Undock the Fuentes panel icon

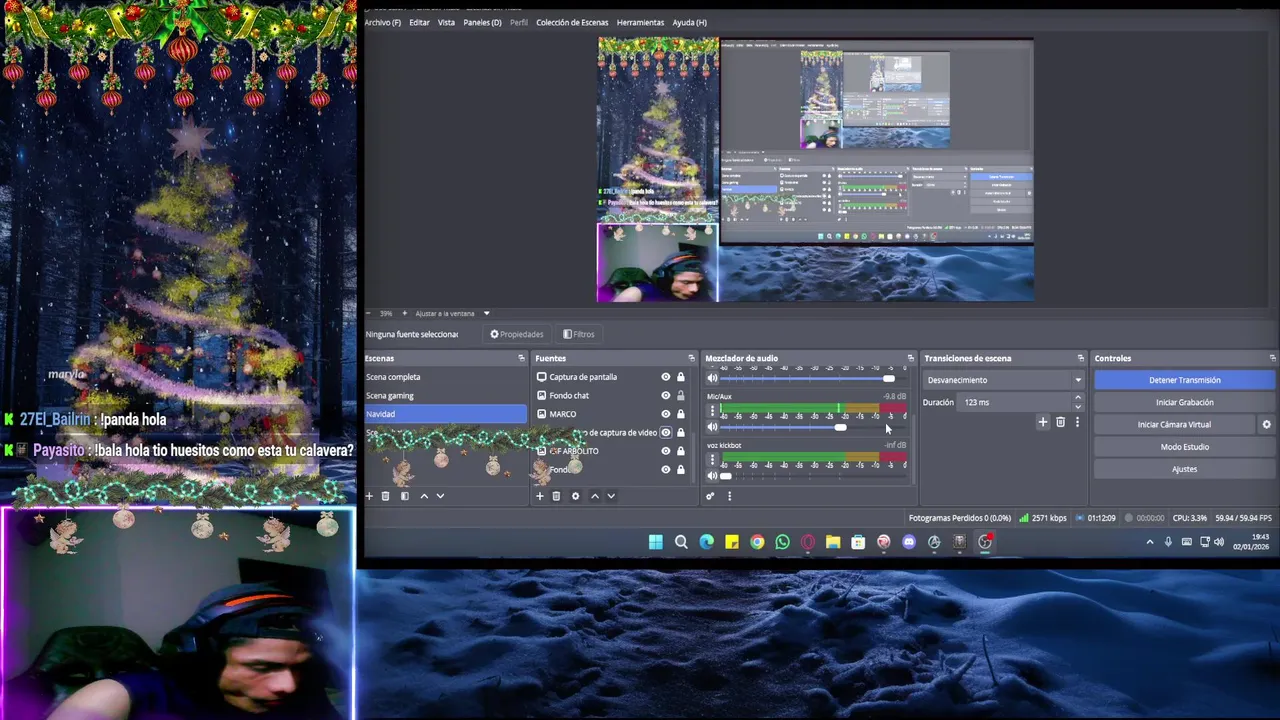[x=691, y=358]
